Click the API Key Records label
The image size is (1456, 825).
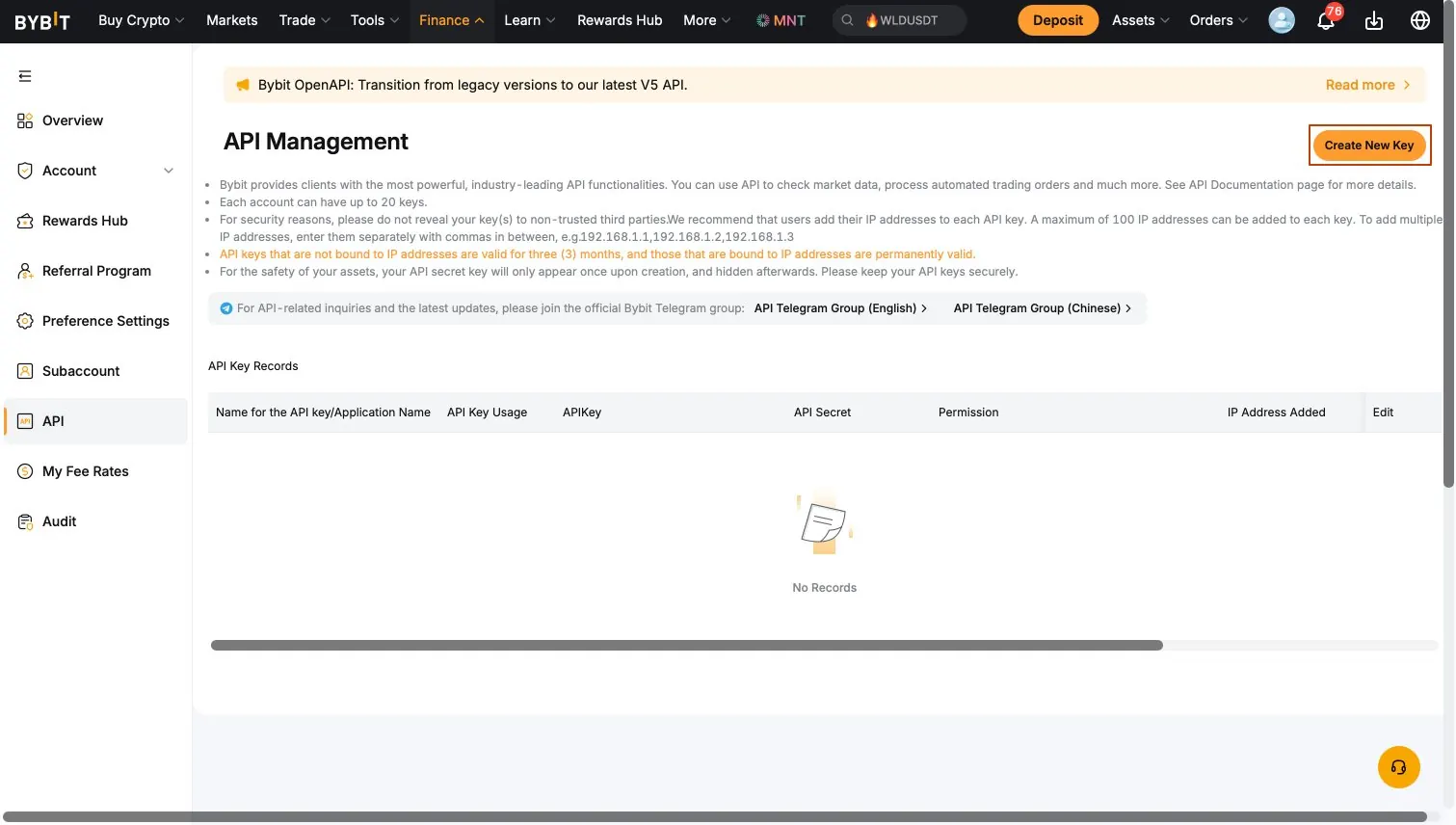[x=253, y=366]
